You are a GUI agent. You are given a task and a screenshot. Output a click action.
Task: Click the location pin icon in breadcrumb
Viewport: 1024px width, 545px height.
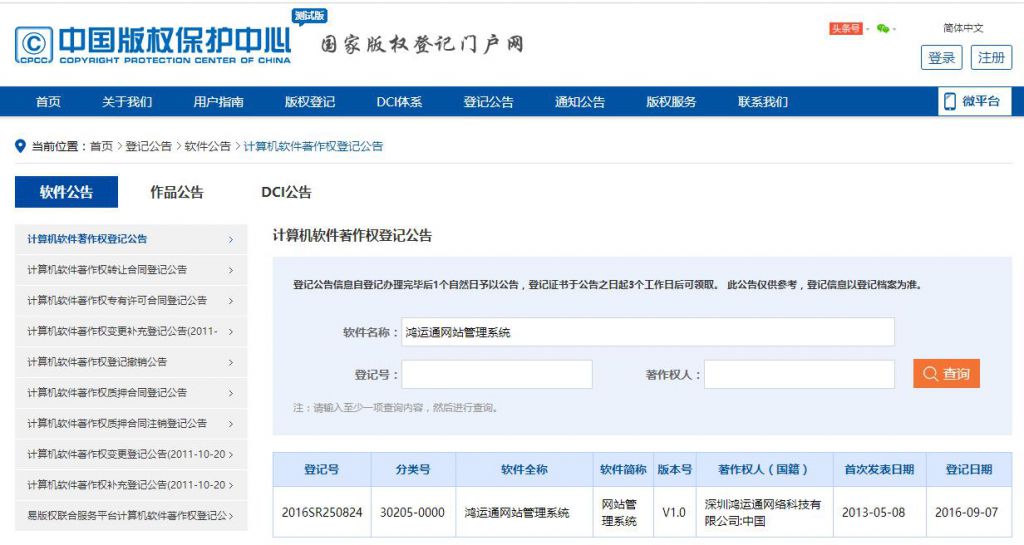pos(20,146)
